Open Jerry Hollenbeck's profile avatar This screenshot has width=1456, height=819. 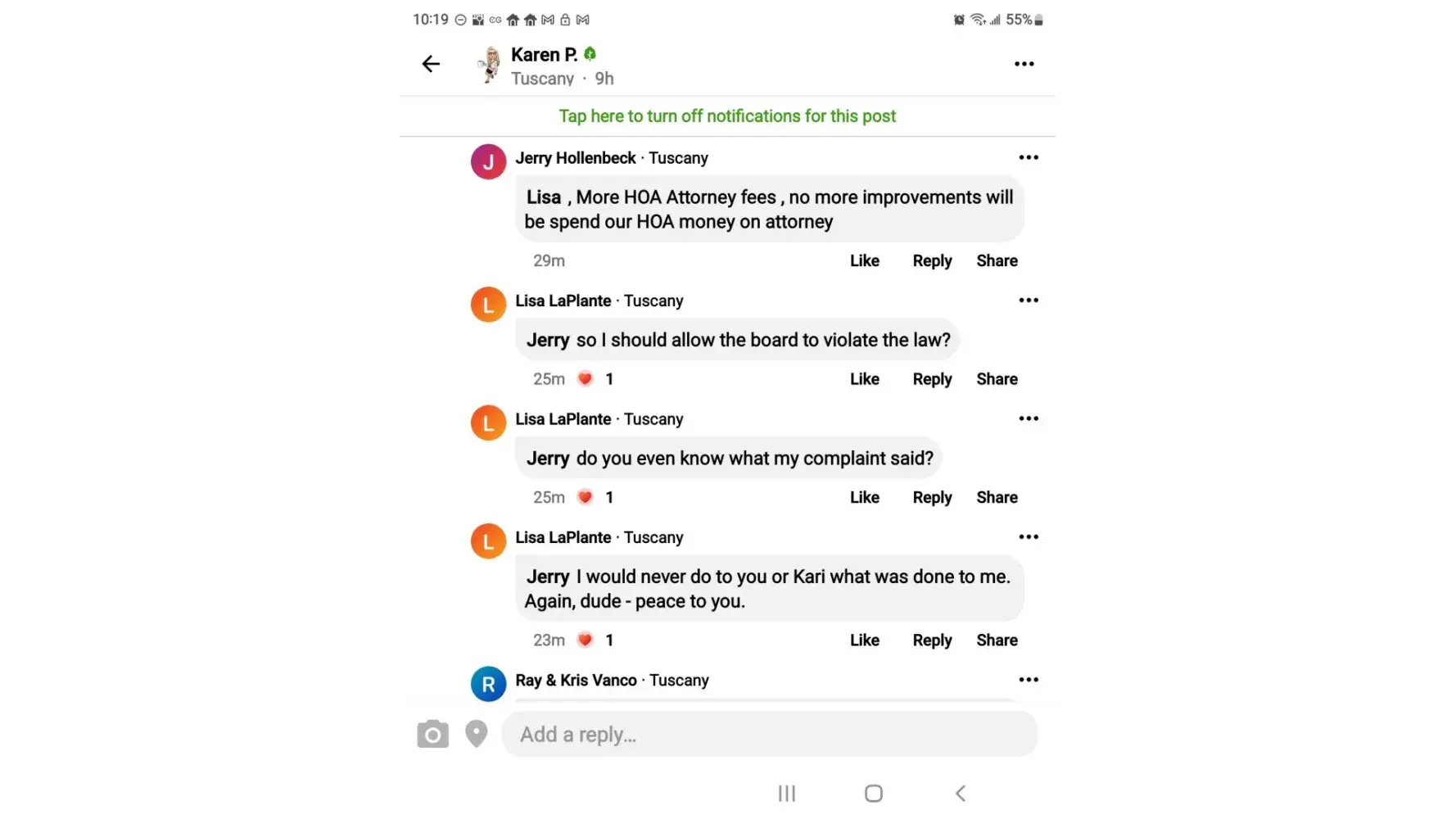(488, 161)
